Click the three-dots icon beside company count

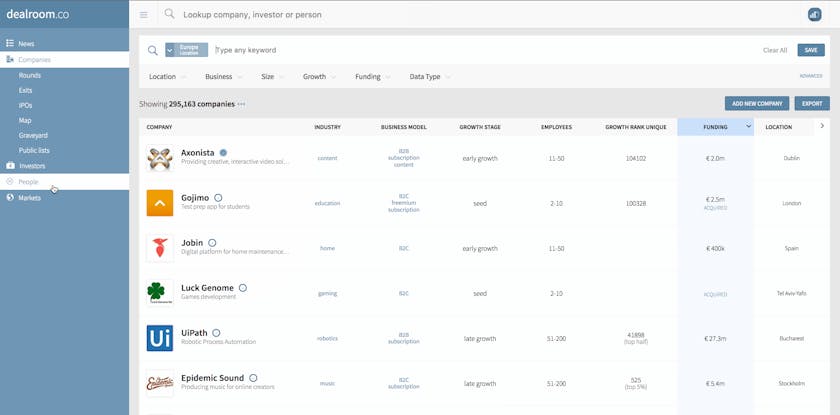241,104
